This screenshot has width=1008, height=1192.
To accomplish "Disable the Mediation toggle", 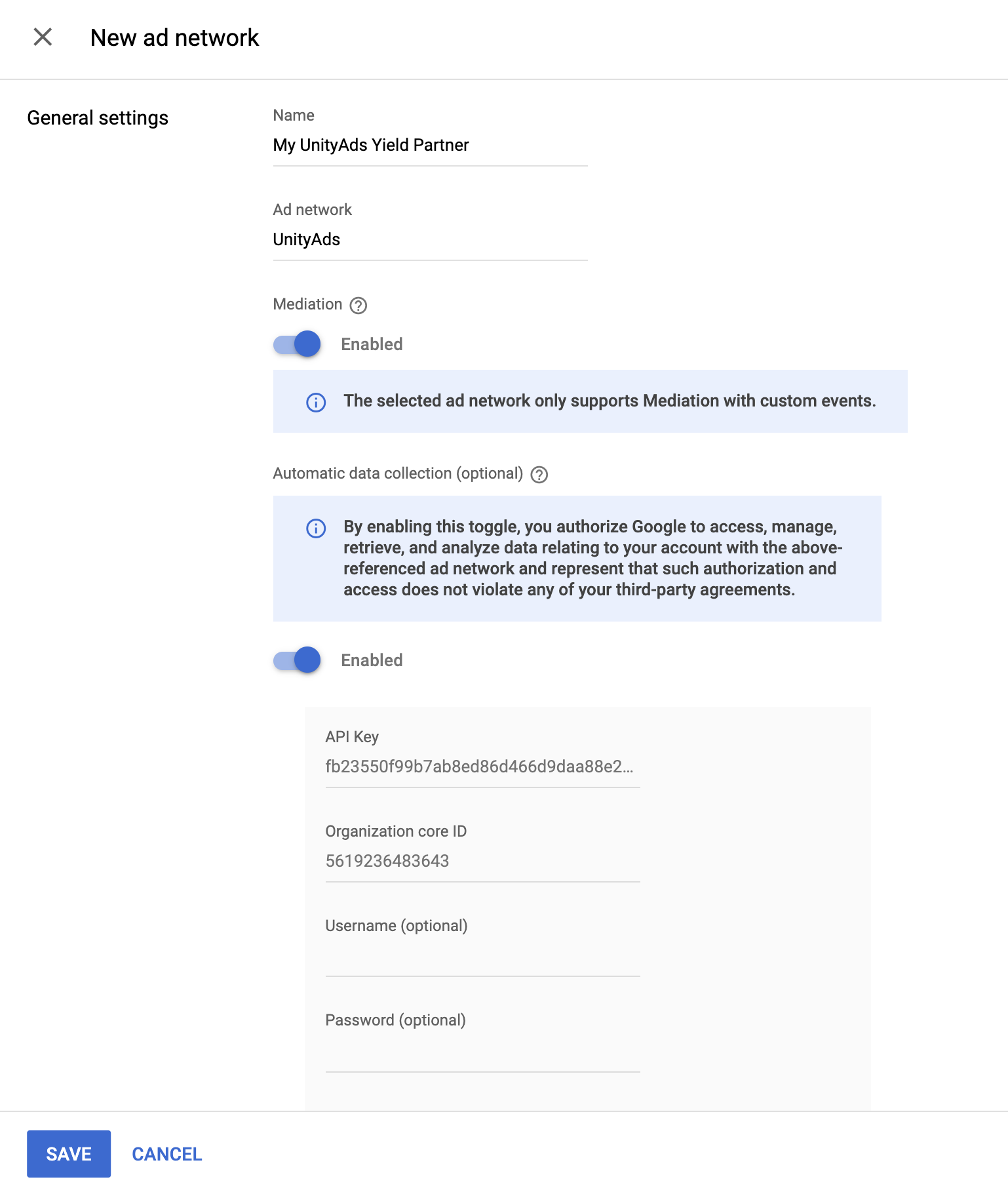I will click(x=296, y=344).
